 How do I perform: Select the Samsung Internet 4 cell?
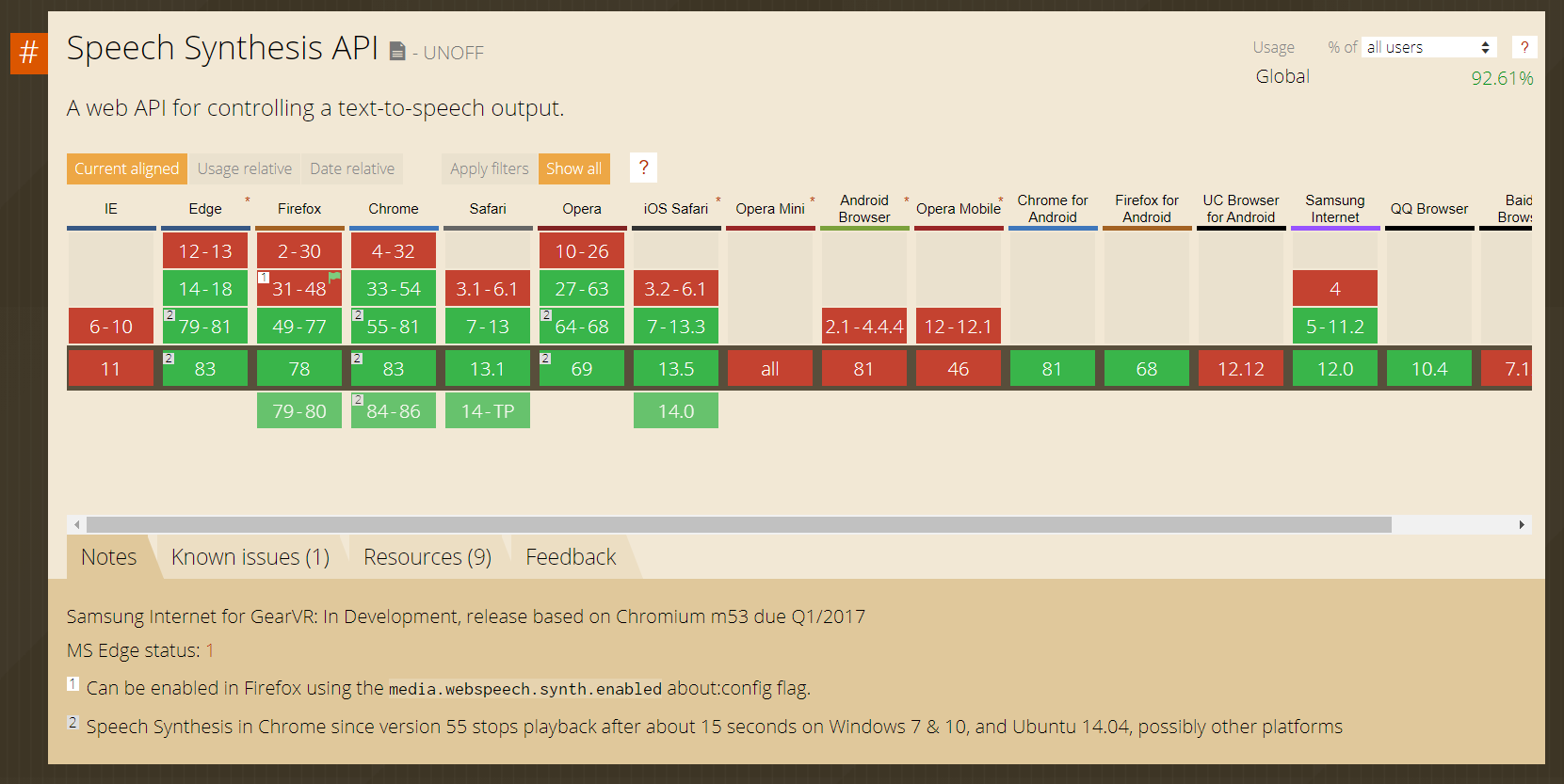tap(1335, 288)
